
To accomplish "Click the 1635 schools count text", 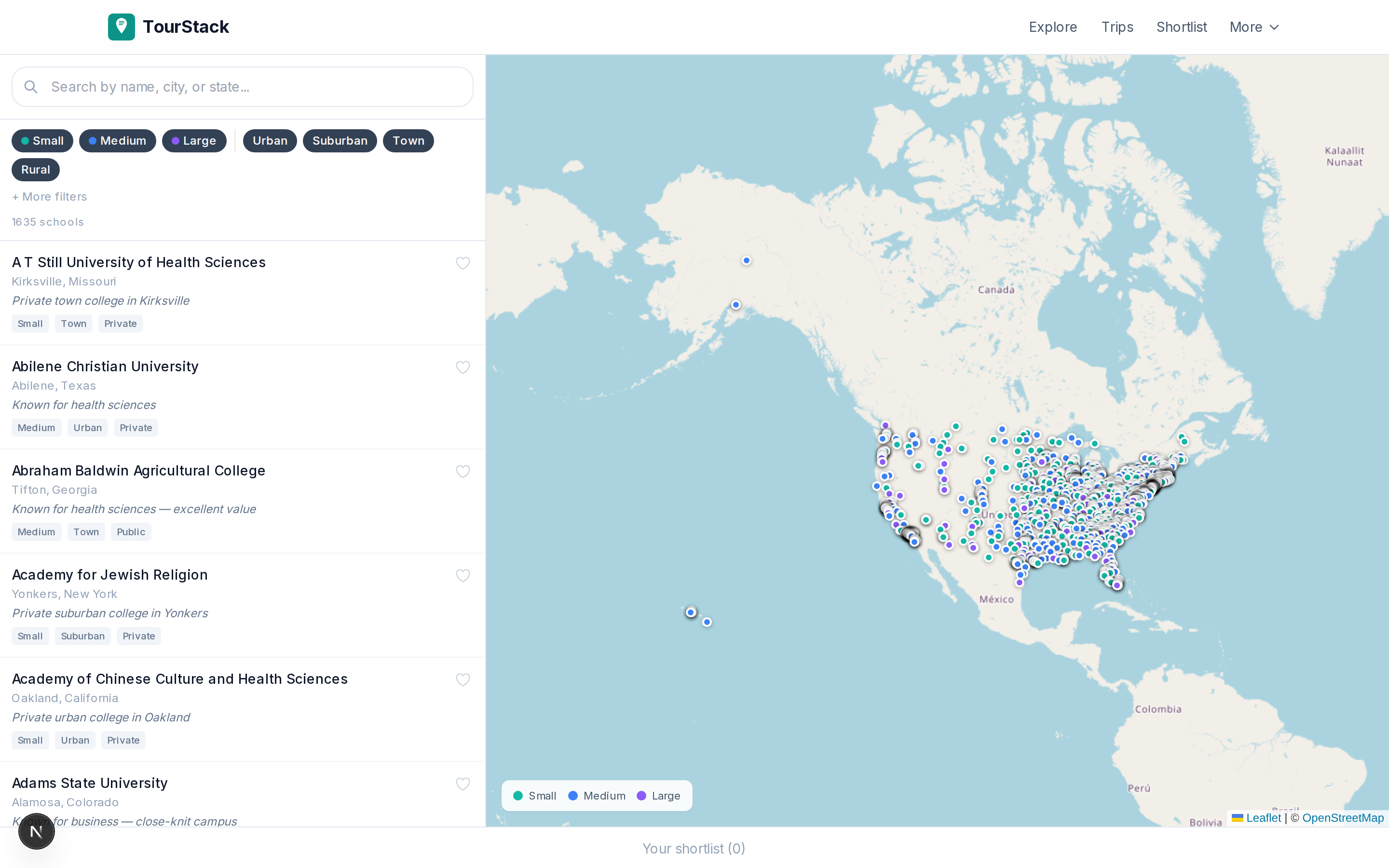I will (48, 222).
